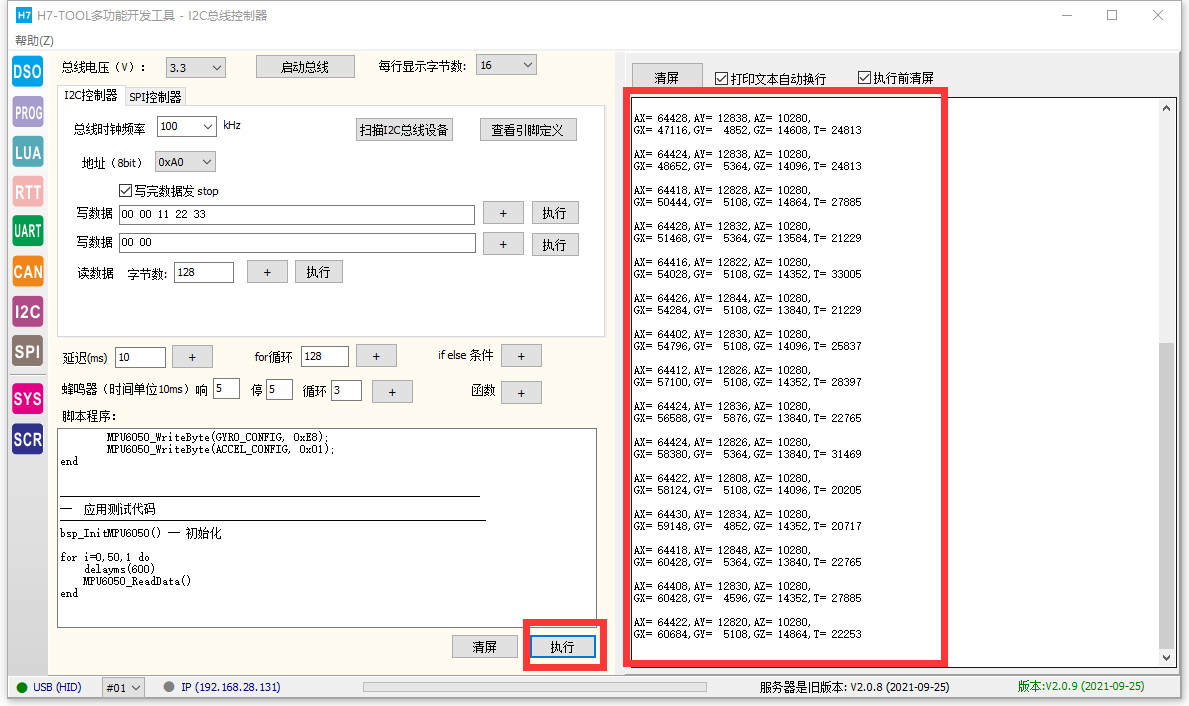Open the #01 device selector dropdown
The height and width of the screenshot is (706, 1189).
(123, 688)
